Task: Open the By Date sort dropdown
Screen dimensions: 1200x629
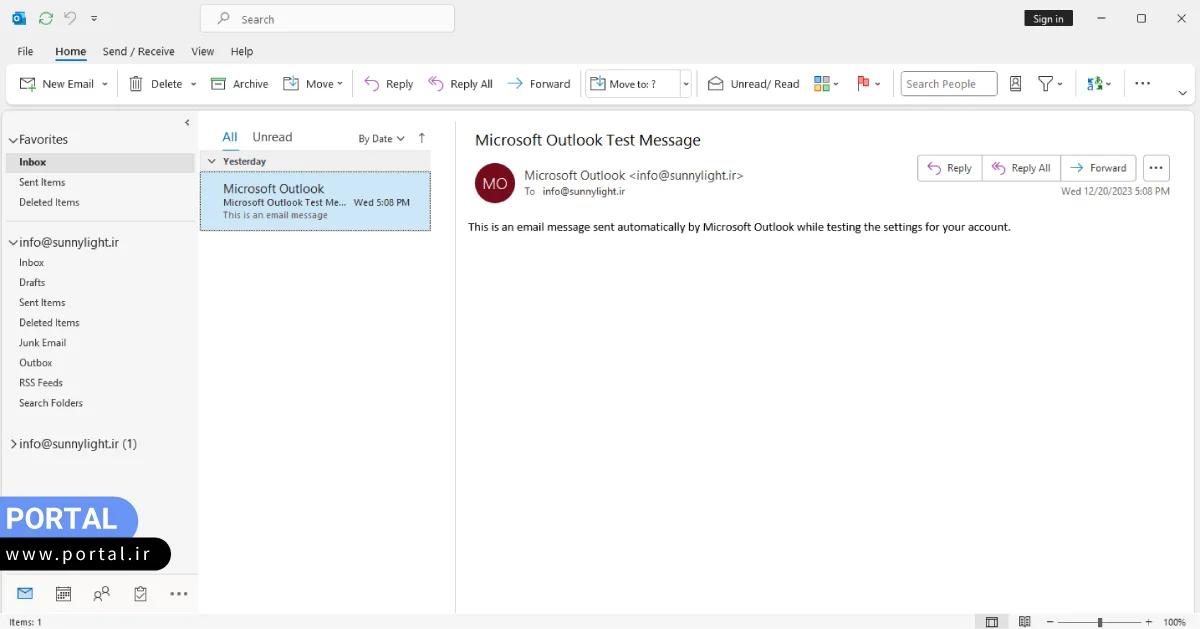Action: 381,139
